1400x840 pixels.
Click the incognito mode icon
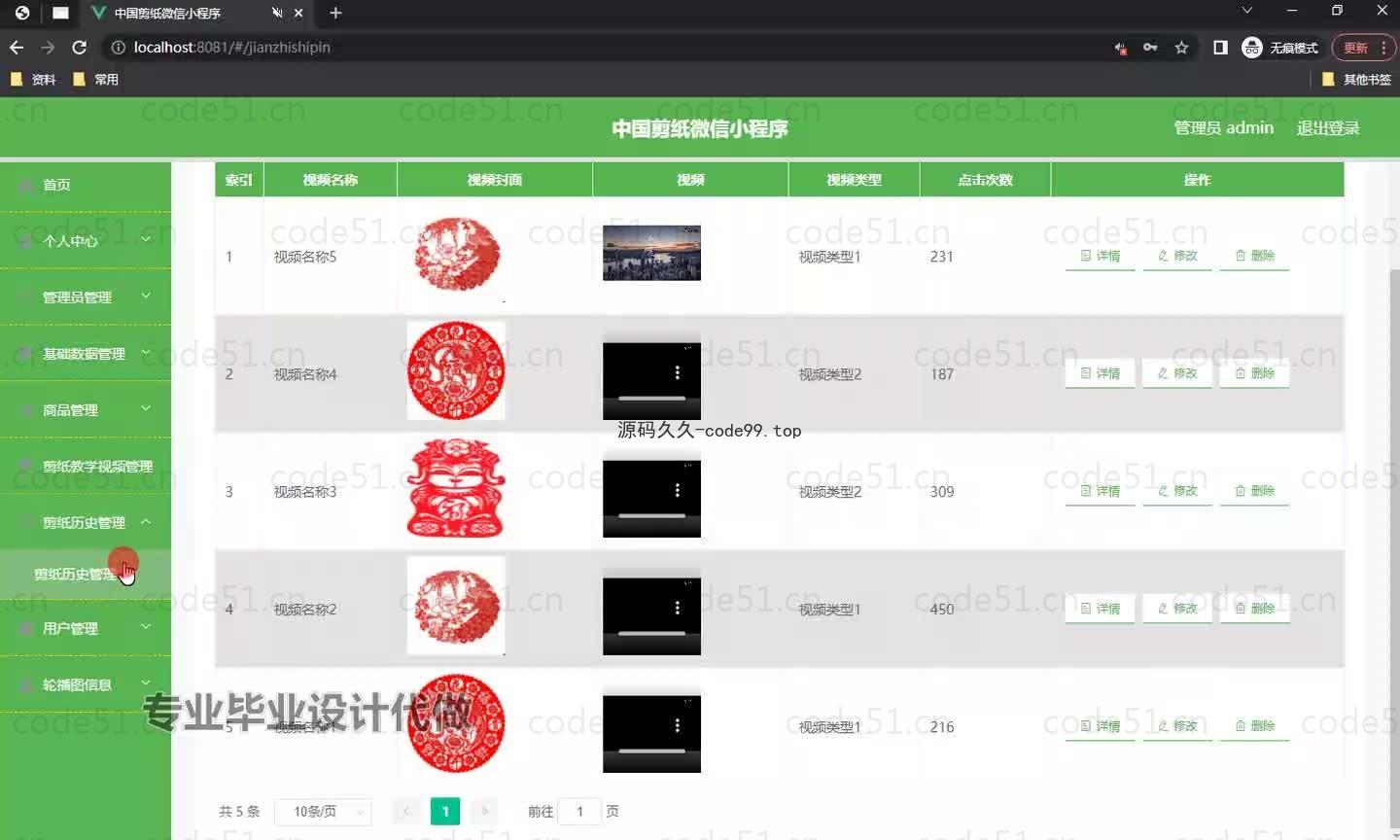tap(1252, 48)
